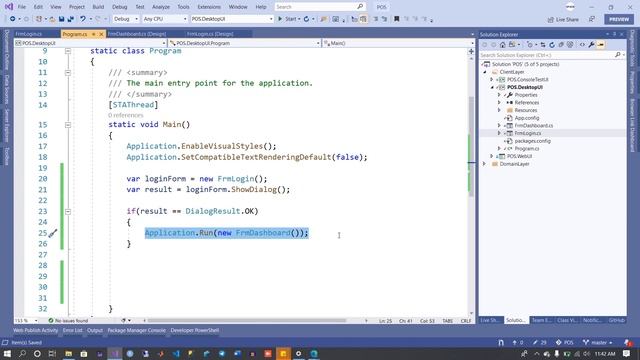Collapse the if block outlining on line 23
Screen dimensions: 640x360
[68, 211]
